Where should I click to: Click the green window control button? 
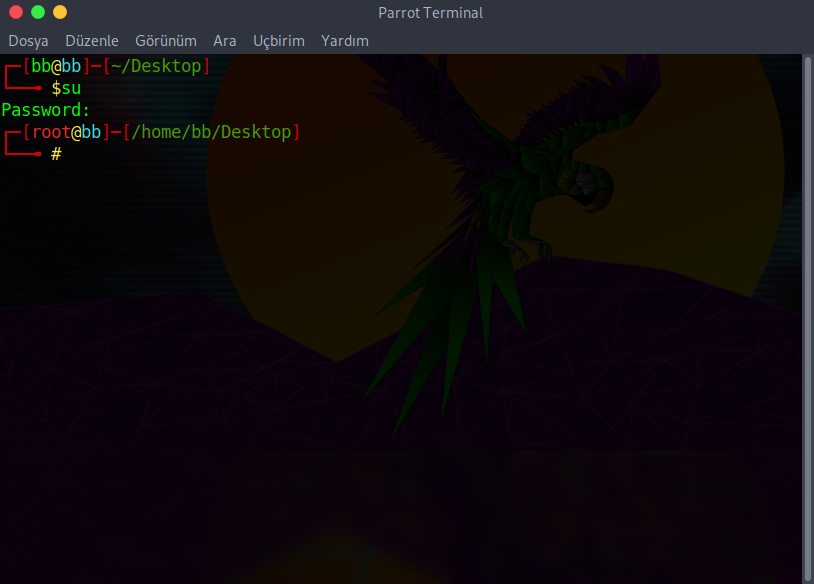(x=38, y=12)
